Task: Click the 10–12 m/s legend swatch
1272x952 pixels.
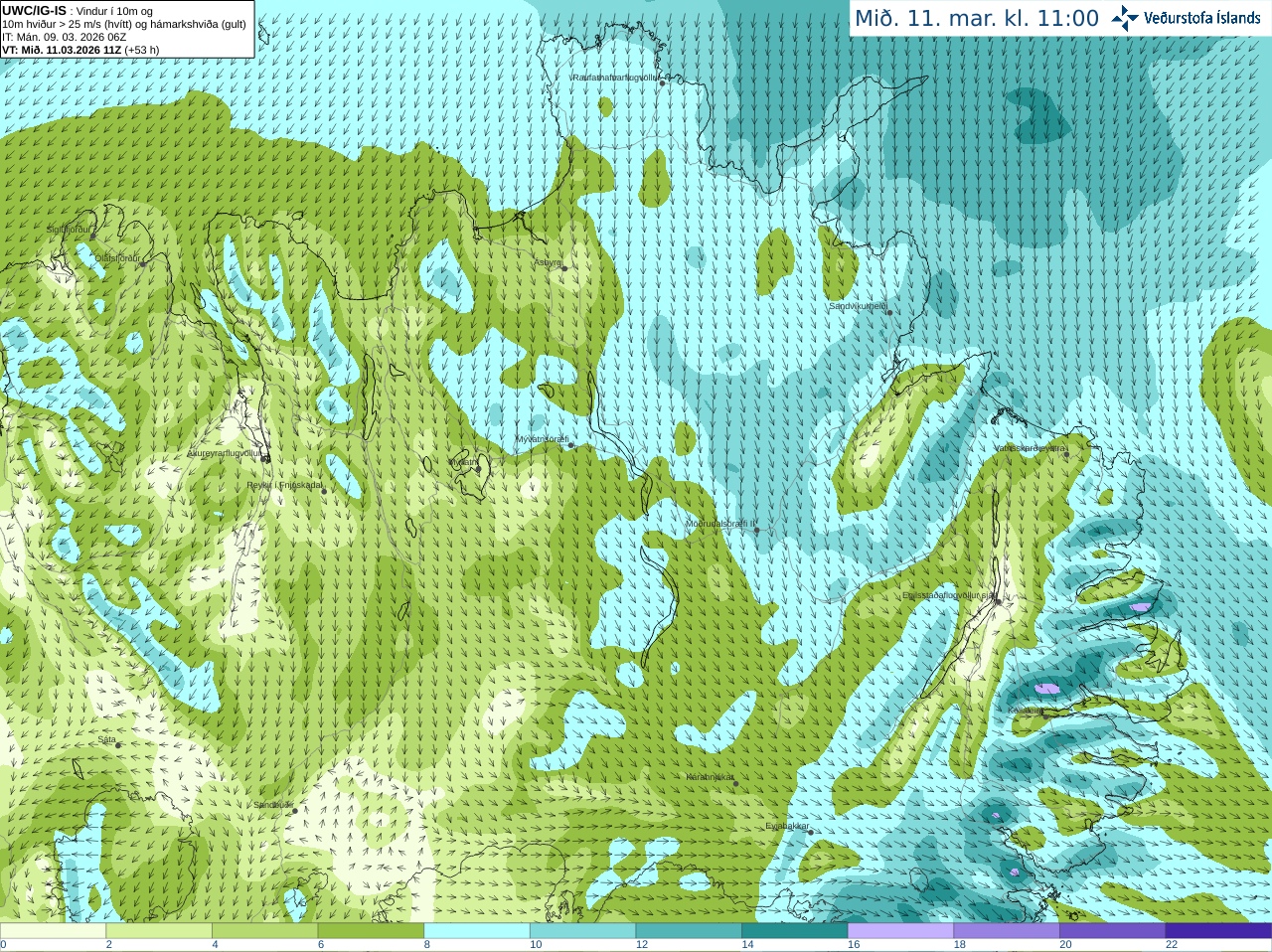Action: pos(583,931)
